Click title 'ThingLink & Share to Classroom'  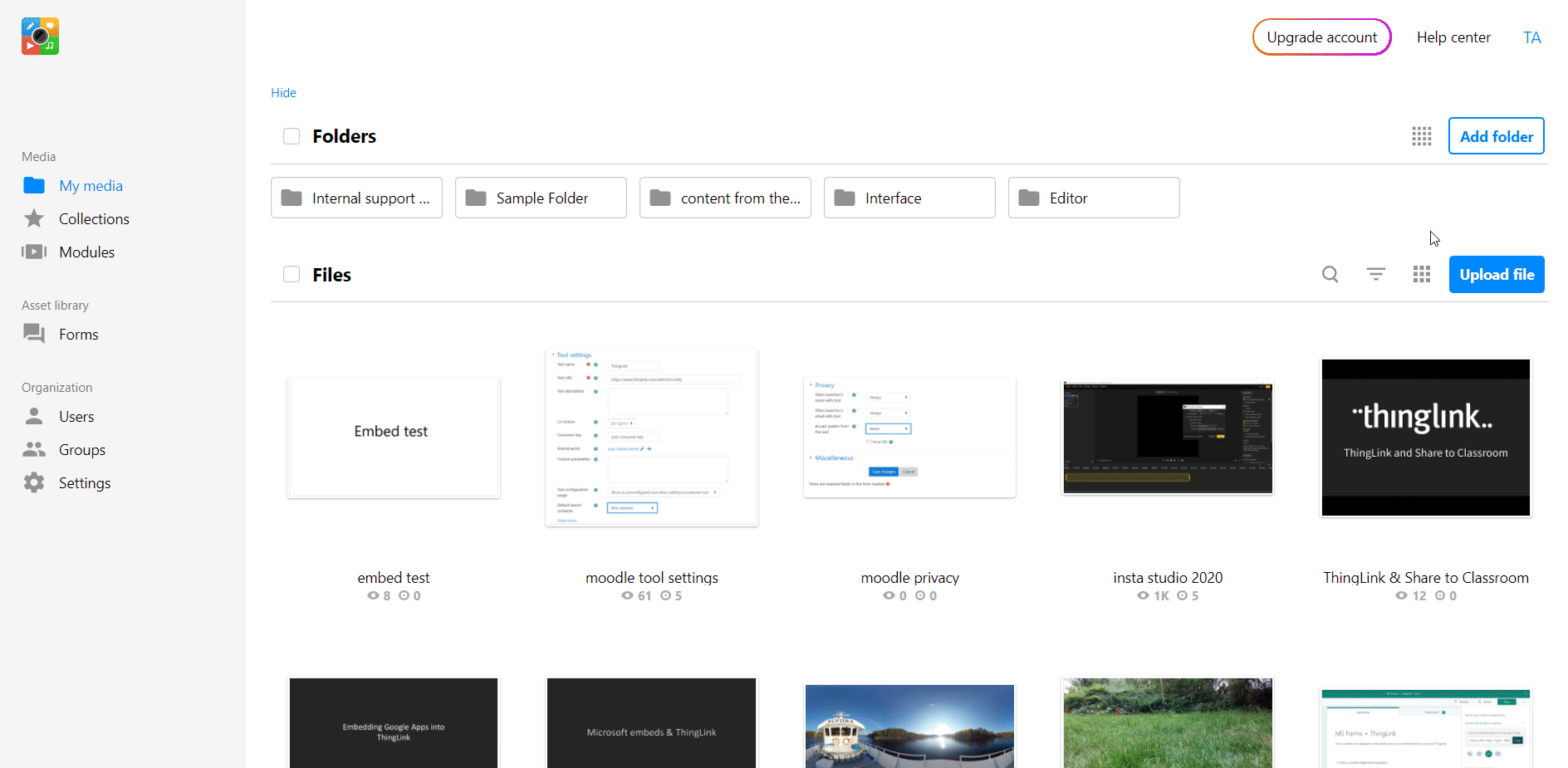click(1426, 578)
